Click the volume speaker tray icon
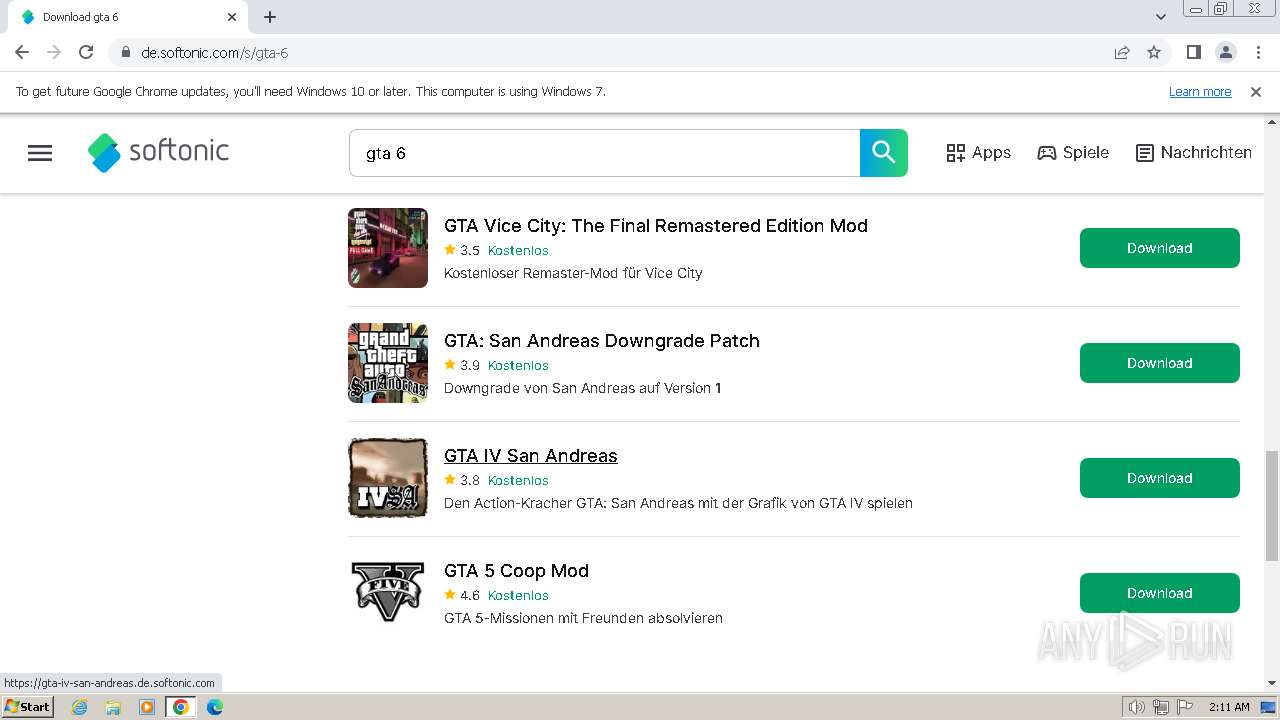Image resolution: width=1280 pixels, height=720 pixels. pos(1137,707)
